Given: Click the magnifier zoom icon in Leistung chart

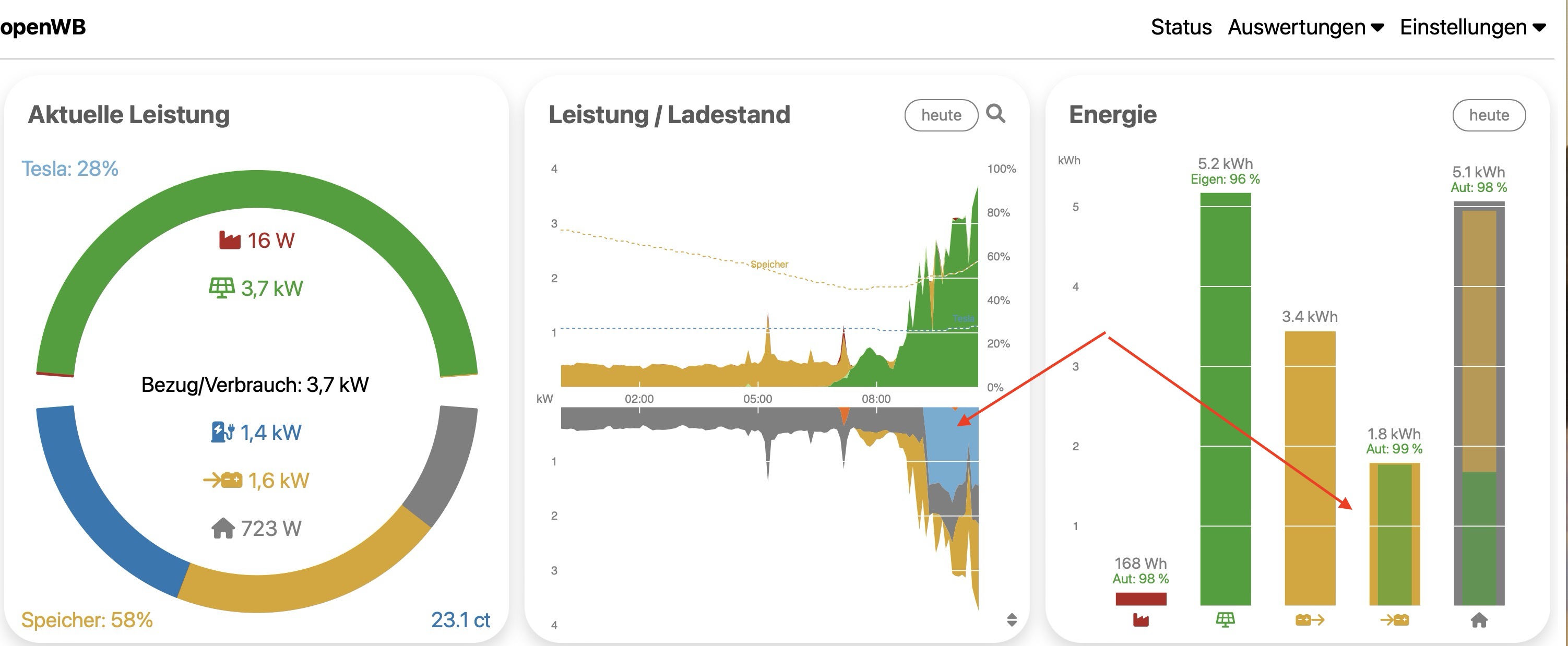Looking at the screenshot, I should click(995, 114).
